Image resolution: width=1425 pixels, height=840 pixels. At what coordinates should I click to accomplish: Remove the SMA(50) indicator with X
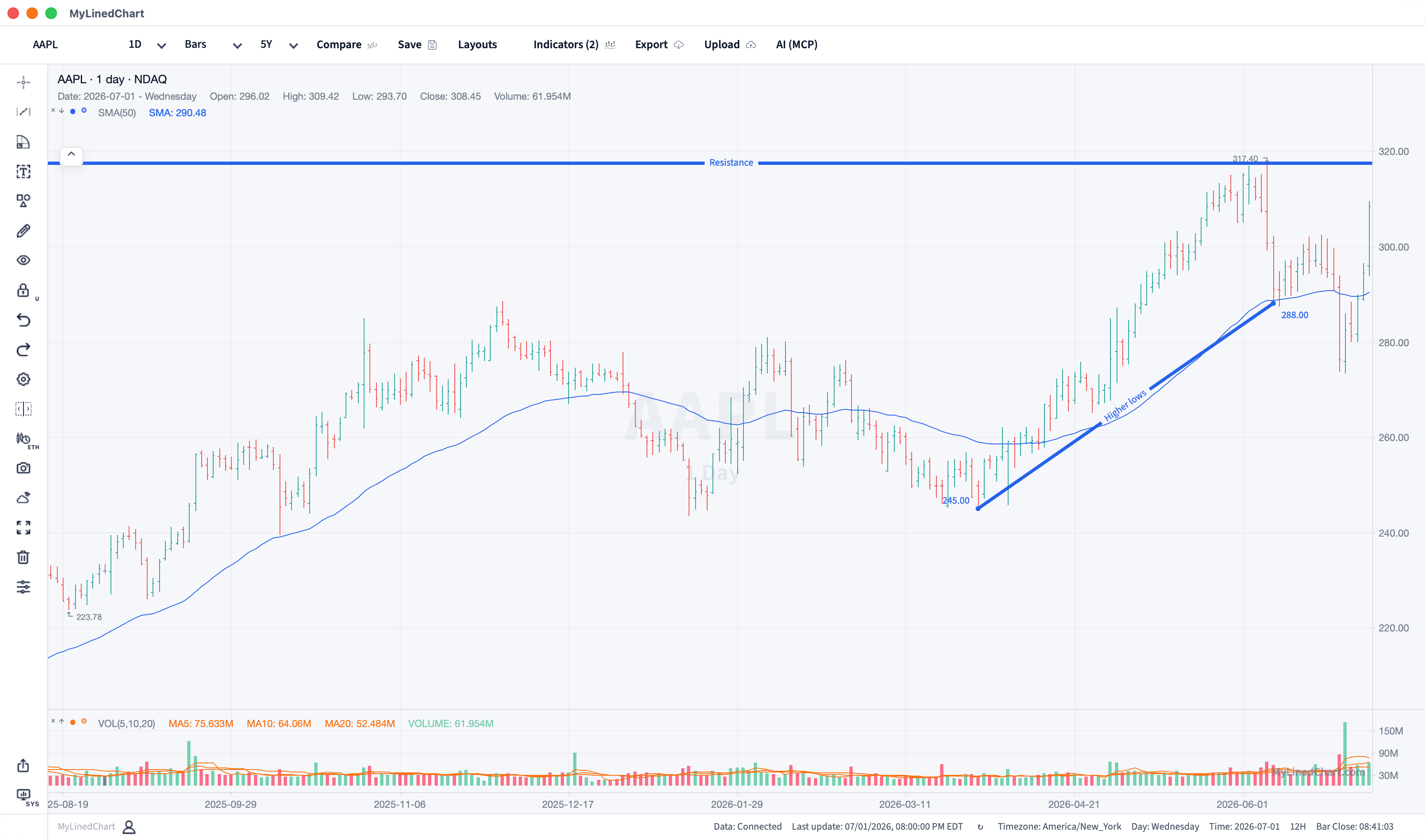coord(53,110)
